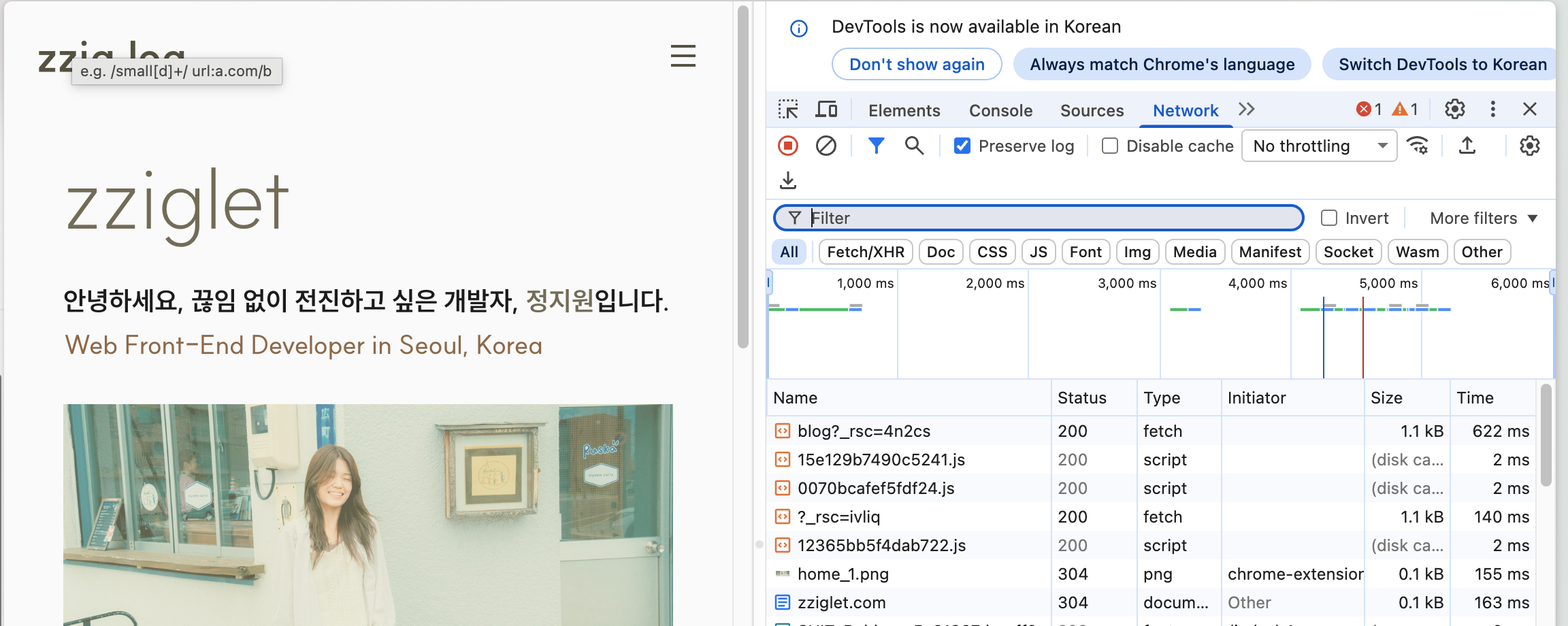Expand the More filters dropdown
The image size is (1568, 626).
tap(1484, 218)
